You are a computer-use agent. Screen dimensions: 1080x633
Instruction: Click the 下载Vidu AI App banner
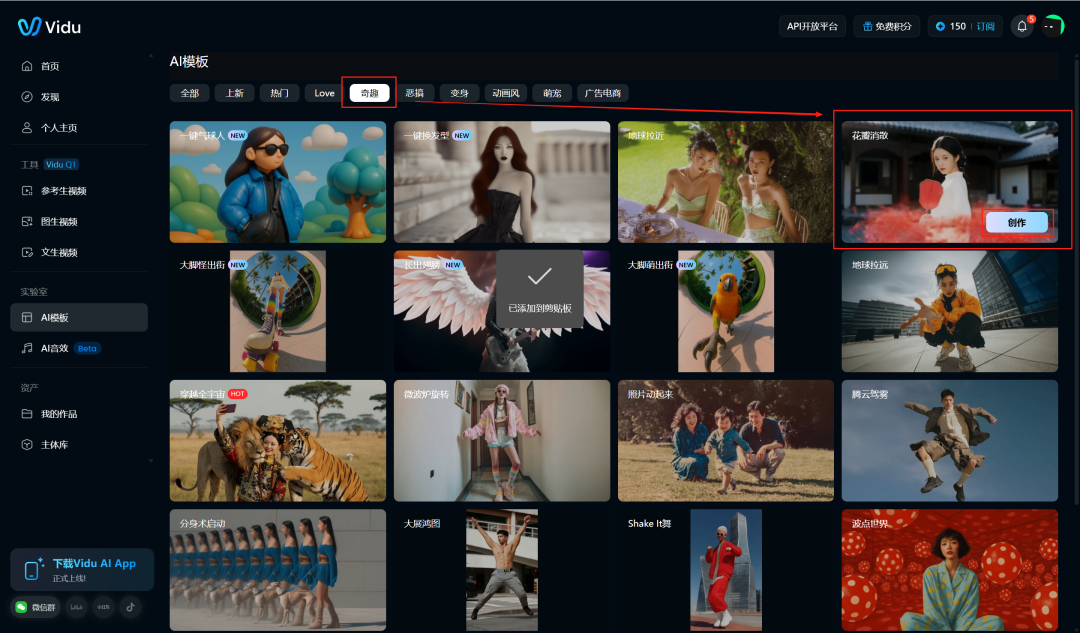[82, 569]
